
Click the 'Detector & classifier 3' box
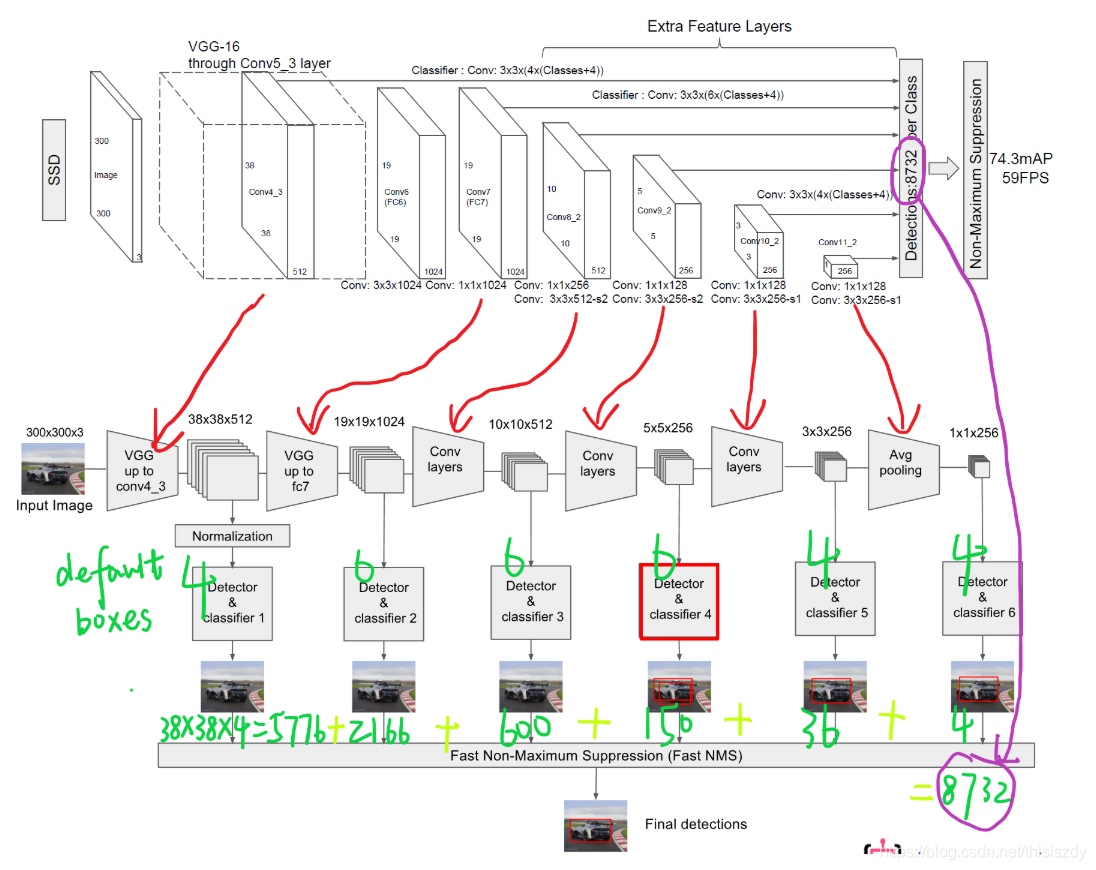point(531,602)
